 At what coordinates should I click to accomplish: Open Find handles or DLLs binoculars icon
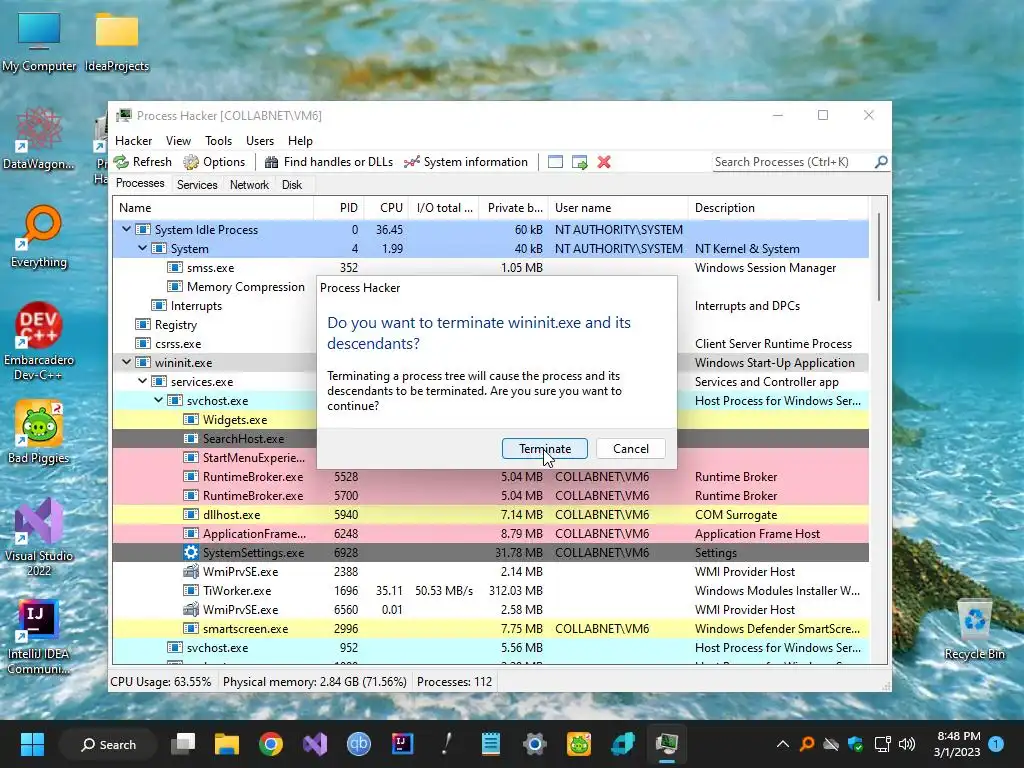tap(272, 162)
